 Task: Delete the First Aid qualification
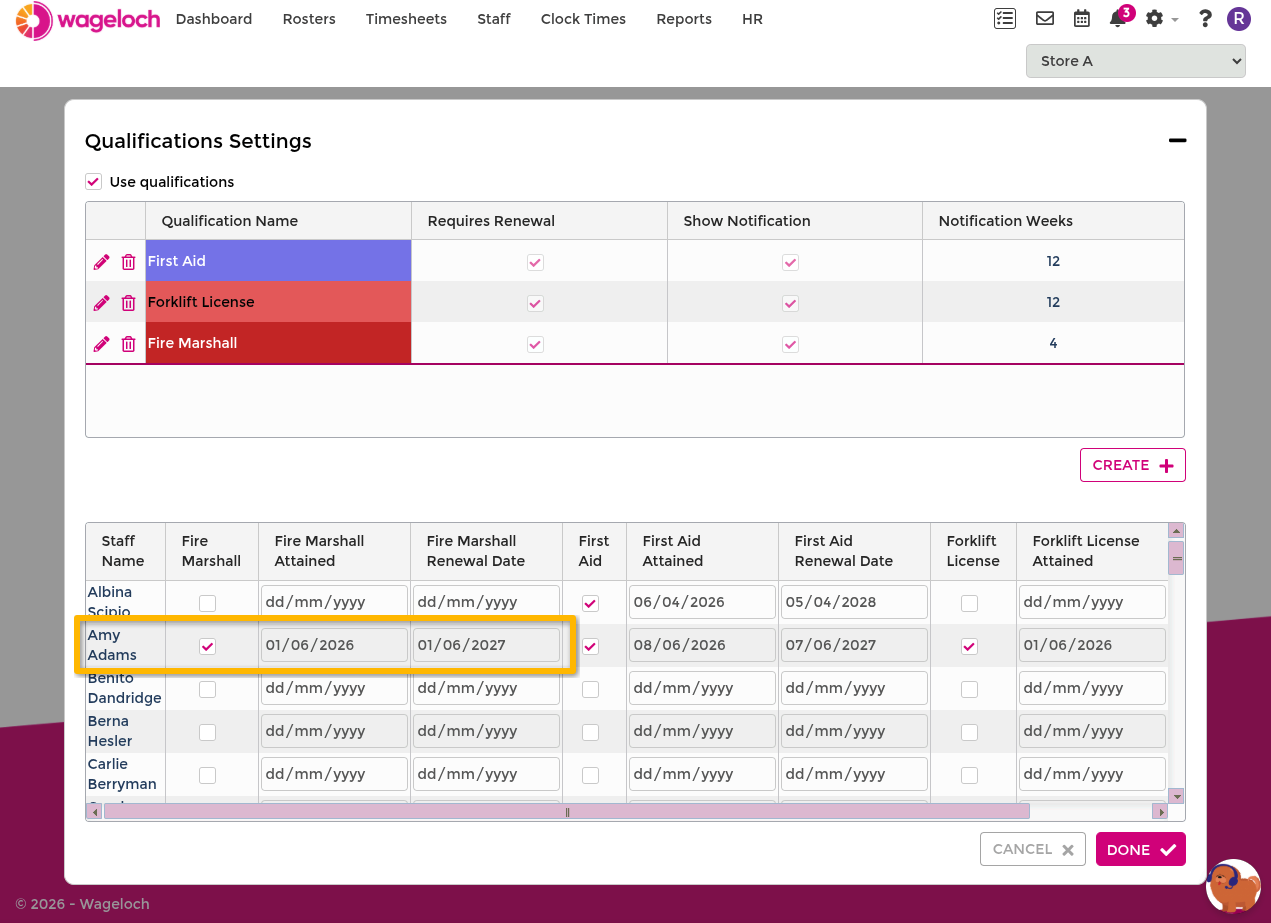128,262
